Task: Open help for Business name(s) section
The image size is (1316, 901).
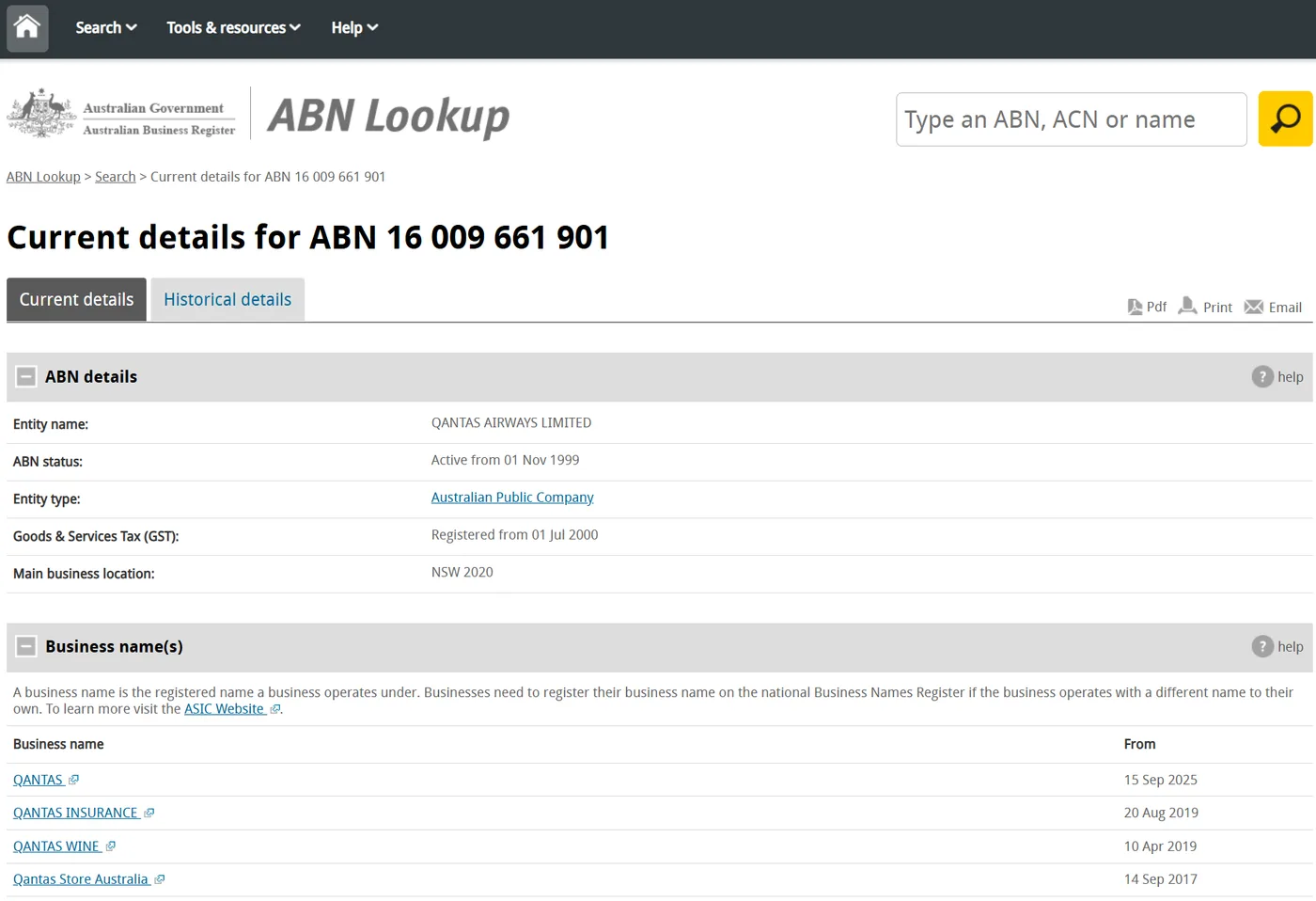Action: [1277, 647]
